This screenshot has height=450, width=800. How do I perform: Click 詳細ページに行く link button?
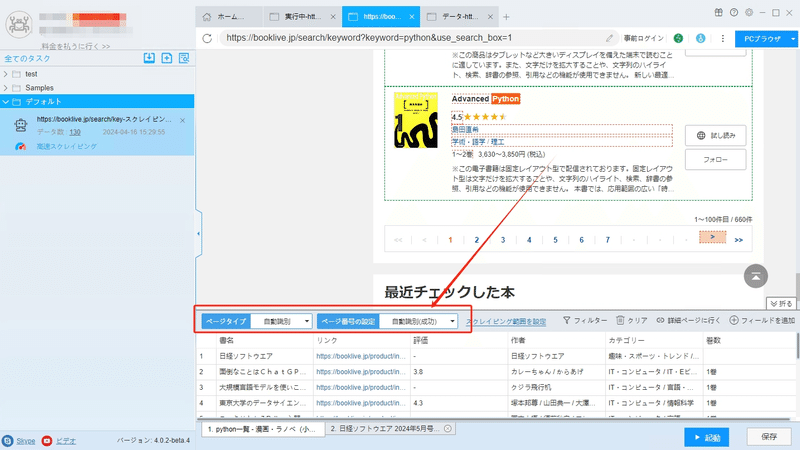coord(688,320)
